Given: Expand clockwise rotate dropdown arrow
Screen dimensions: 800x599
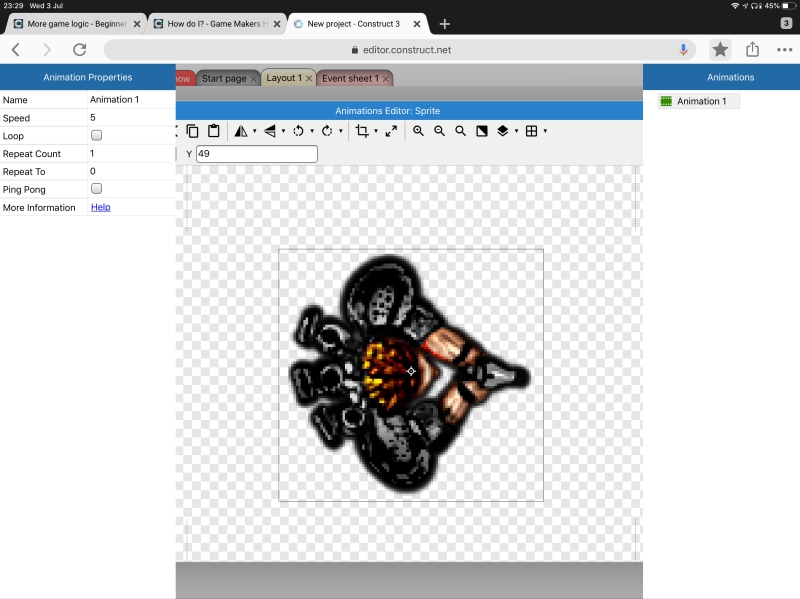Looking at the screenshot, I should 341,131.
